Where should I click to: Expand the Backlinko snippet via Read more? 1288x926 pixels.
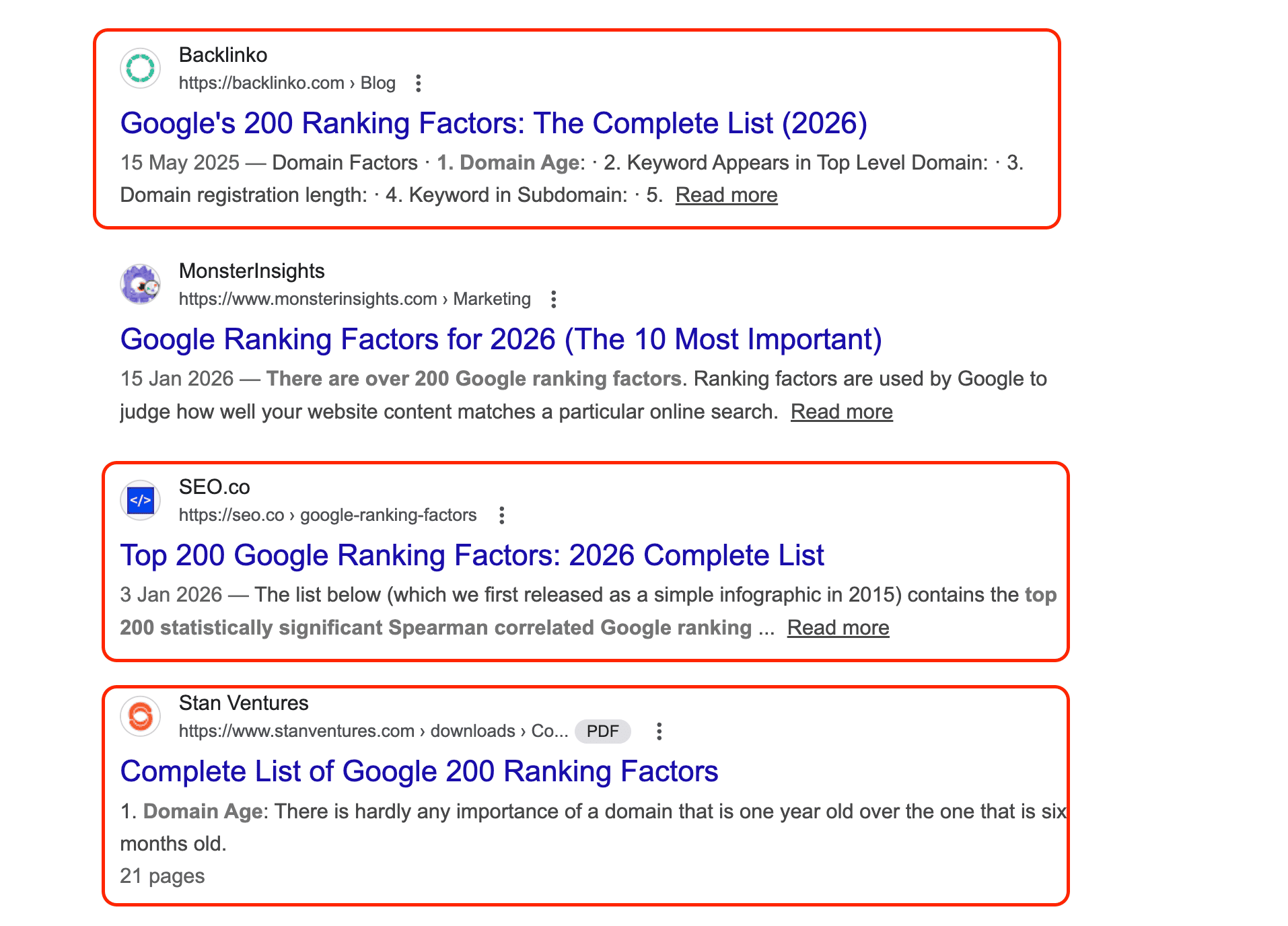pyautogui.click(x=726, y=194)
